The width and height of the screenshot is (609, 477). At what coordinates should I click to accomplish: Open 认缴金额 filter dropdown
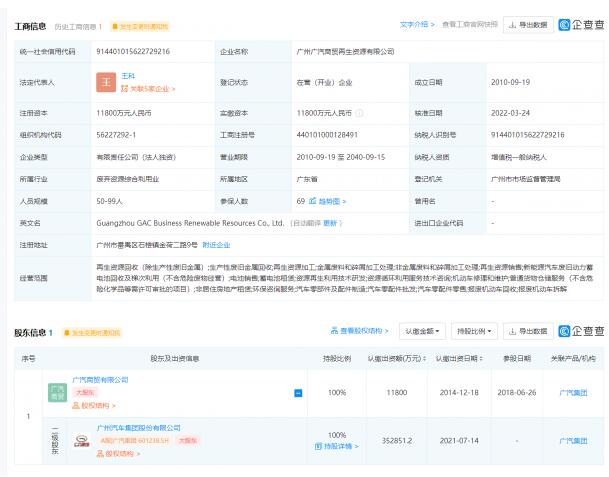tap(422, 331)
